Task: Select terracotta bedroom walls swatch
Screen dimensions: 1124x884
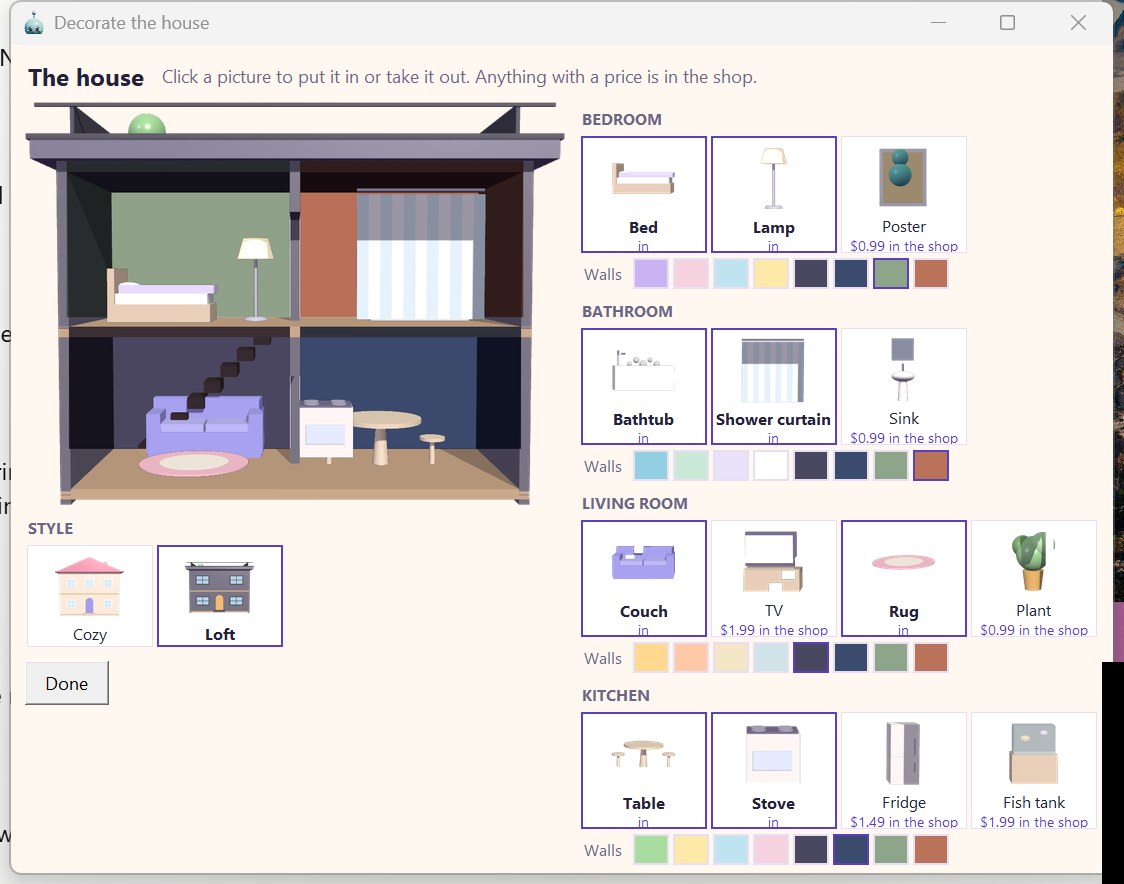Action: tap(931, 274)
